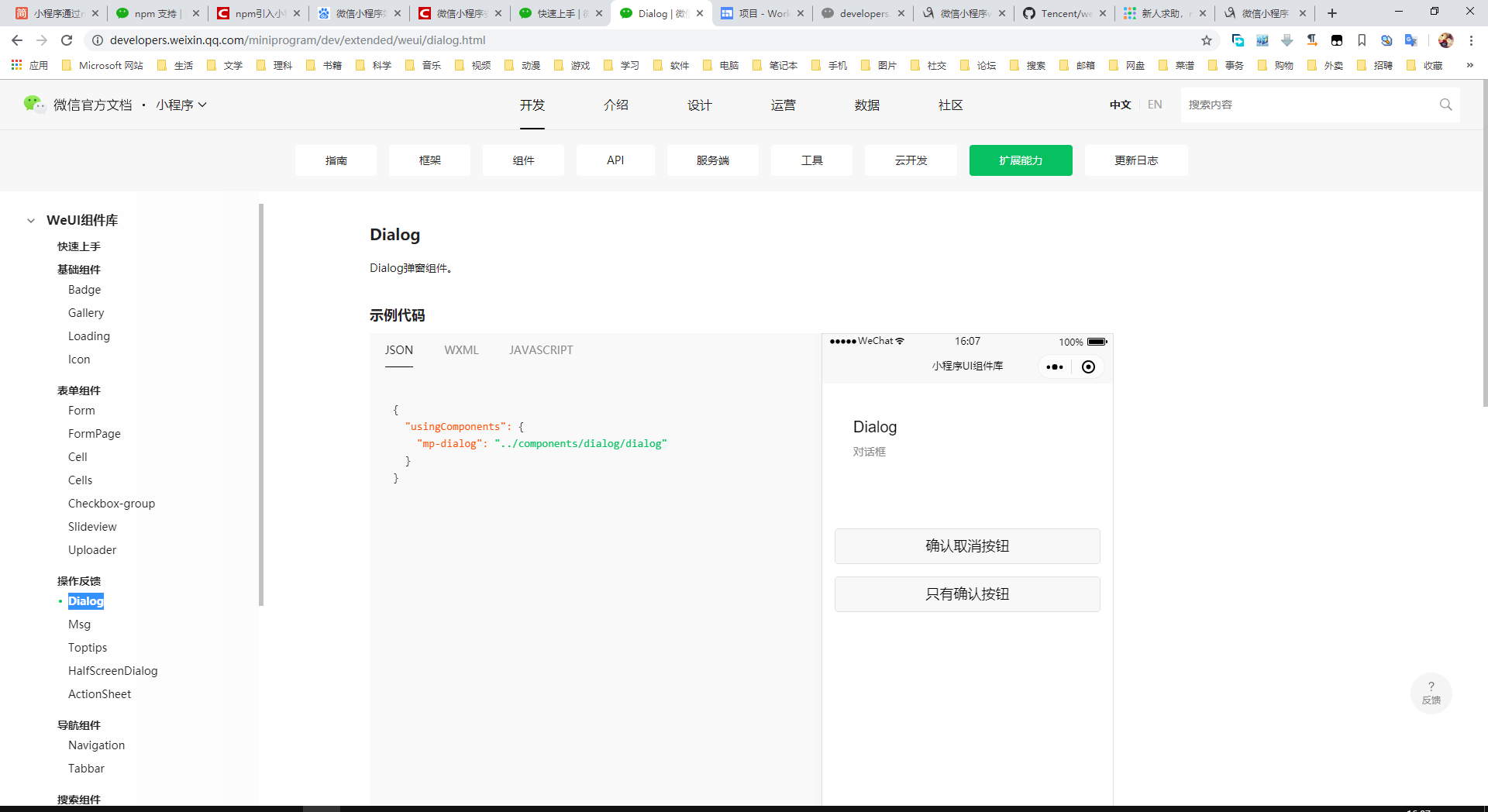This screenshot has width=1488, height=812.
Task: Click the search magnifier in the docs header
Action: click(1445, 104)
